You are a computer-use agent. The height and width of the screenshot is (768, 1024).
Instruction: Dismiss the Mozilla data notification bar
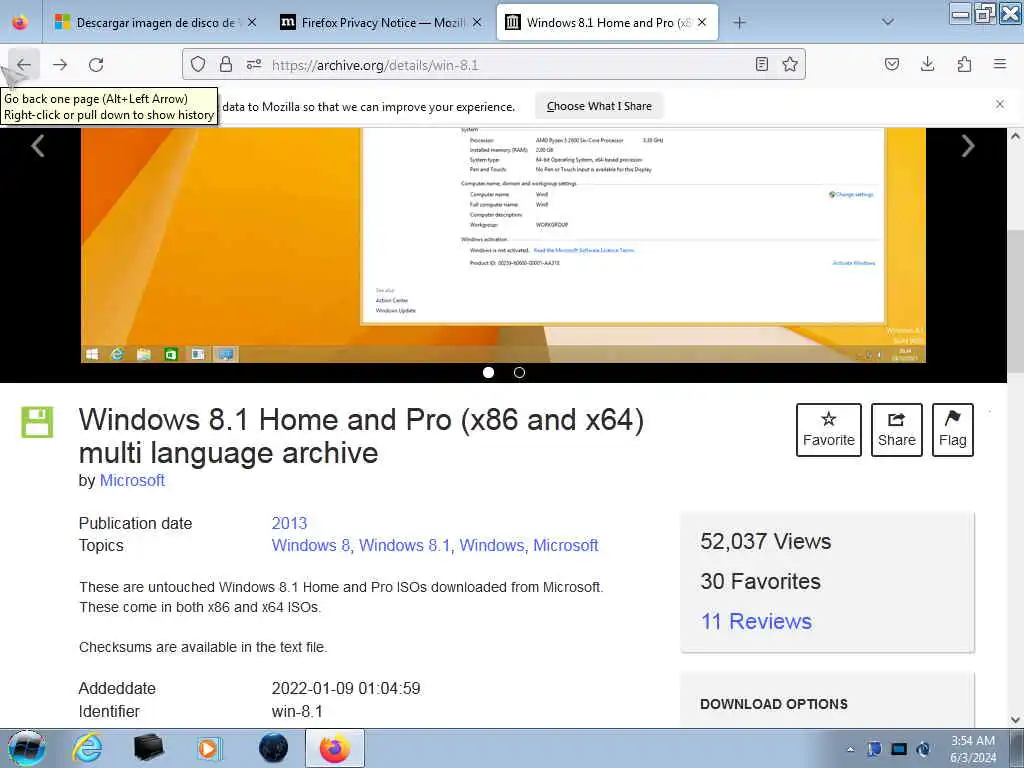(1000, 104)
